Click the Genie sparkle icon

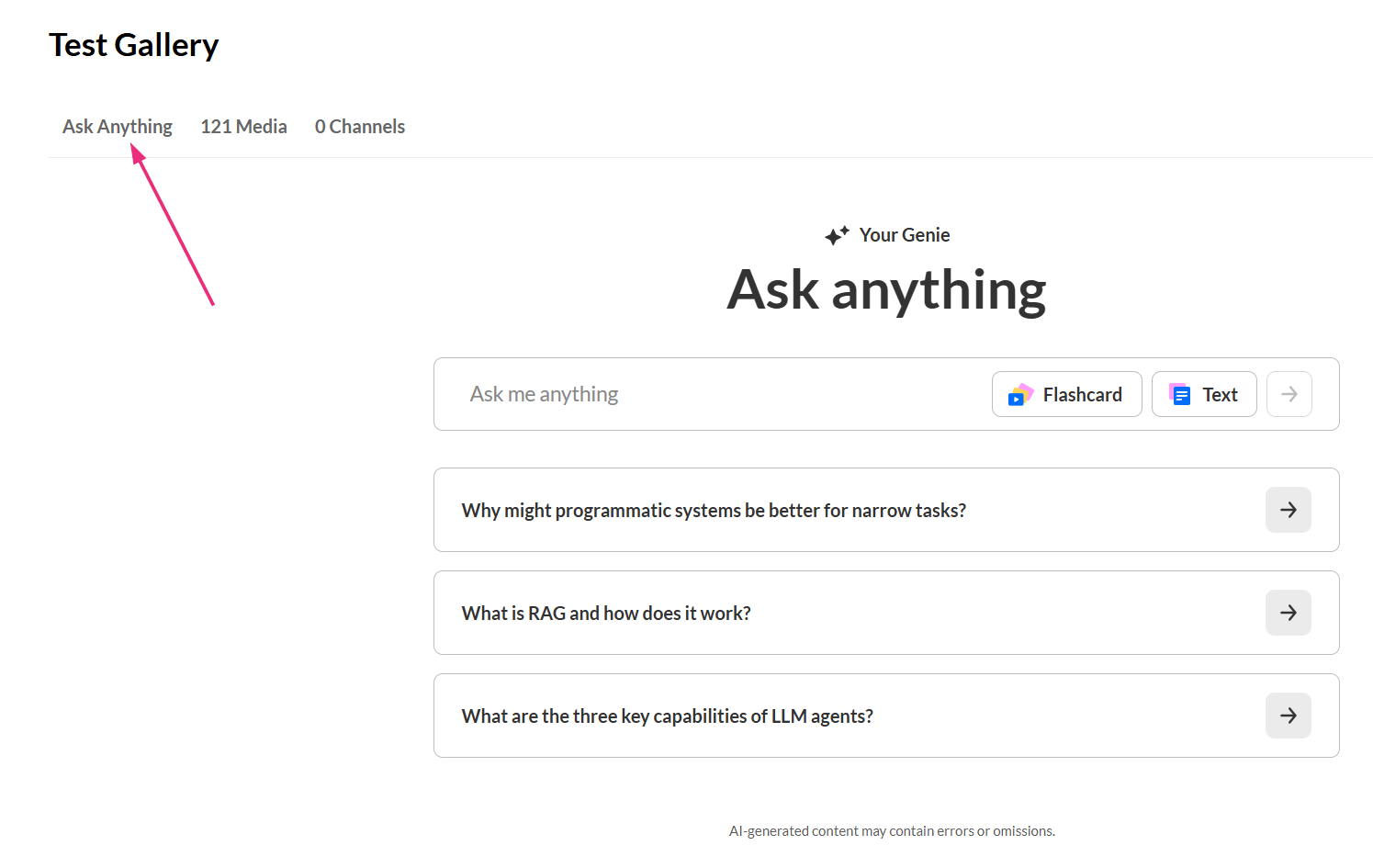point(836,236)
